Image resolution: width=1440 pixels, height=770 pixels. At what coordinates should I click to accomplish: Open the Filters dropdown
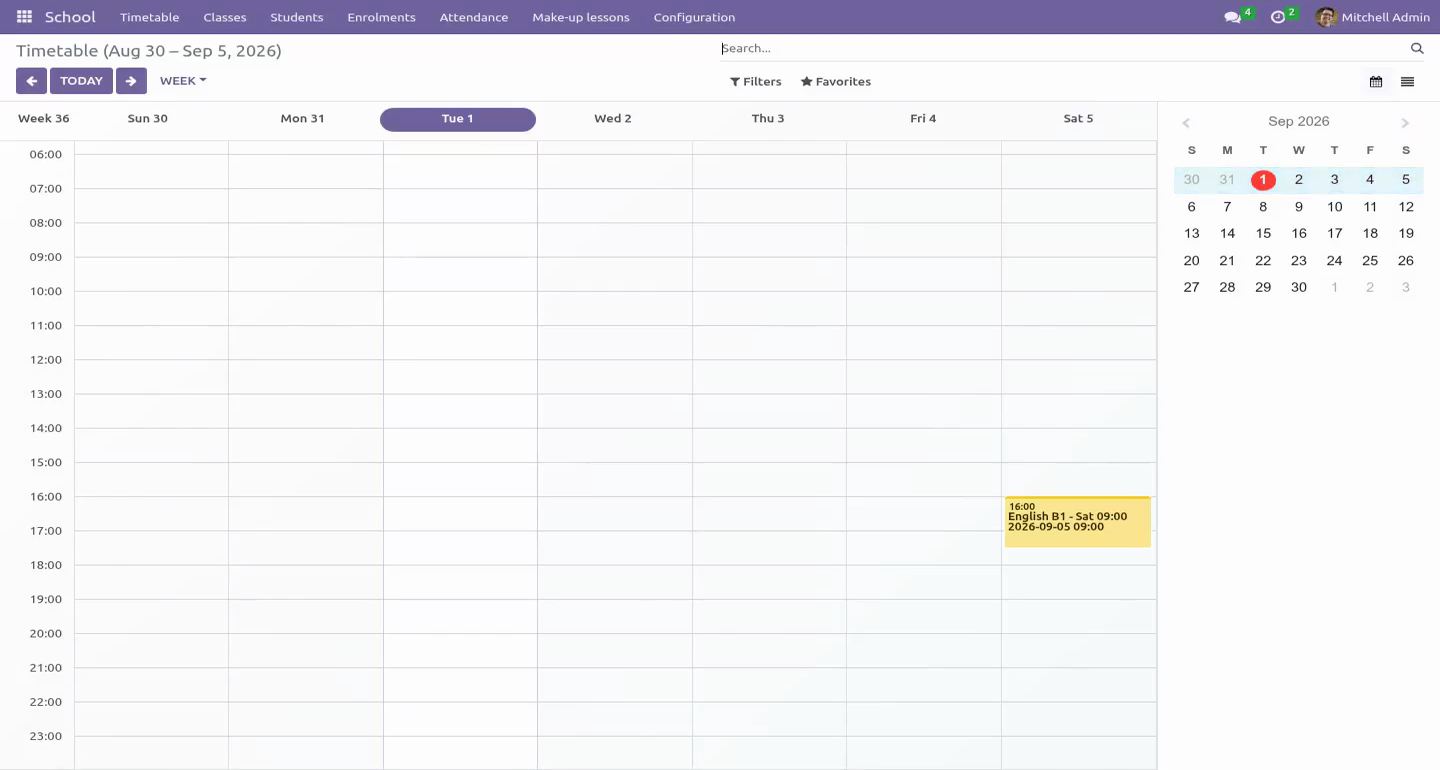pyautogui.click(x=756, y=82)
